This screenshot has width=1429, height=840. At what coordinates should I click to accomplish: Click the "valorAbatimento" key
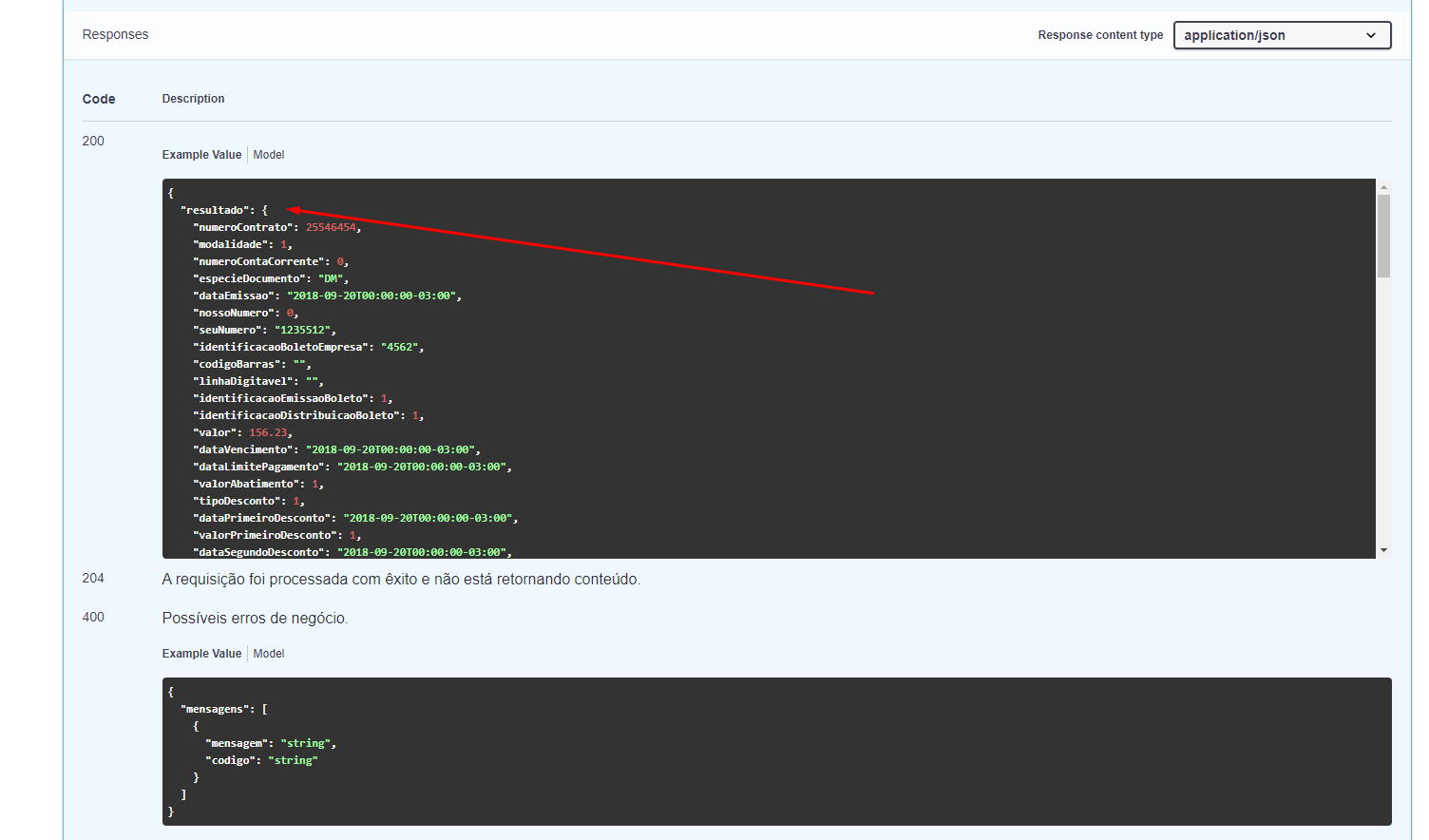pos(246,484)
